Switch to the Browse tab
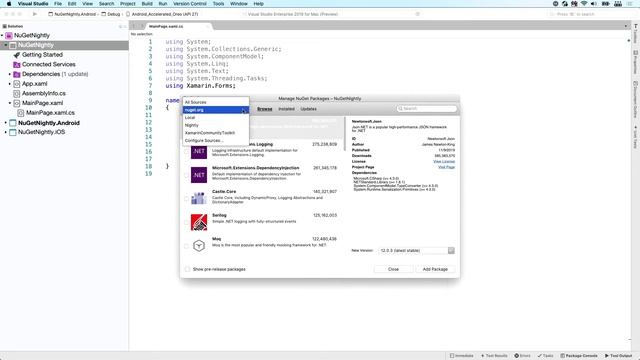Viewport: 640px width, 360px height. click(x=264, y=109)
